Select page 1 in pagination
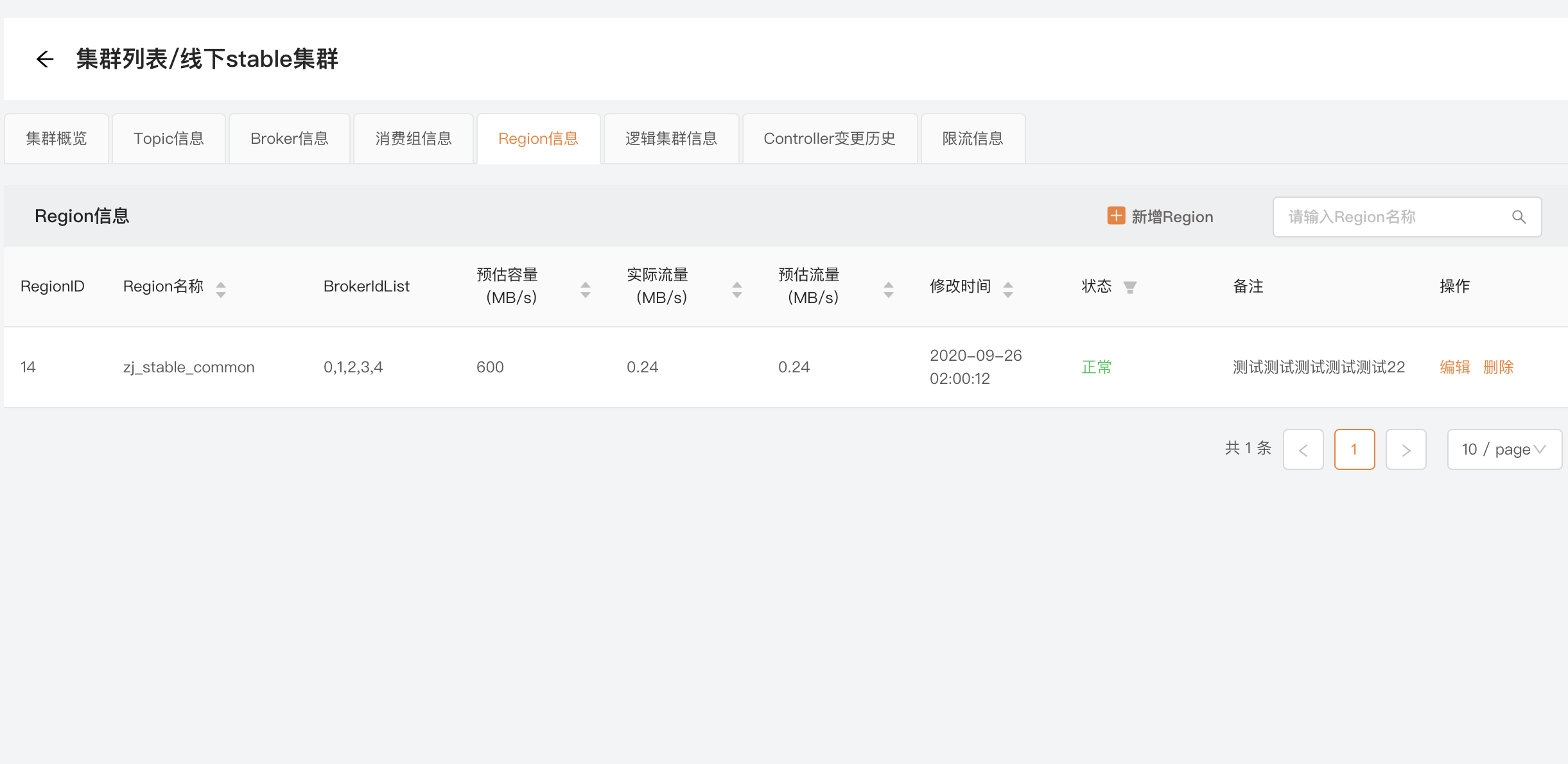 tap(1354, 449)
